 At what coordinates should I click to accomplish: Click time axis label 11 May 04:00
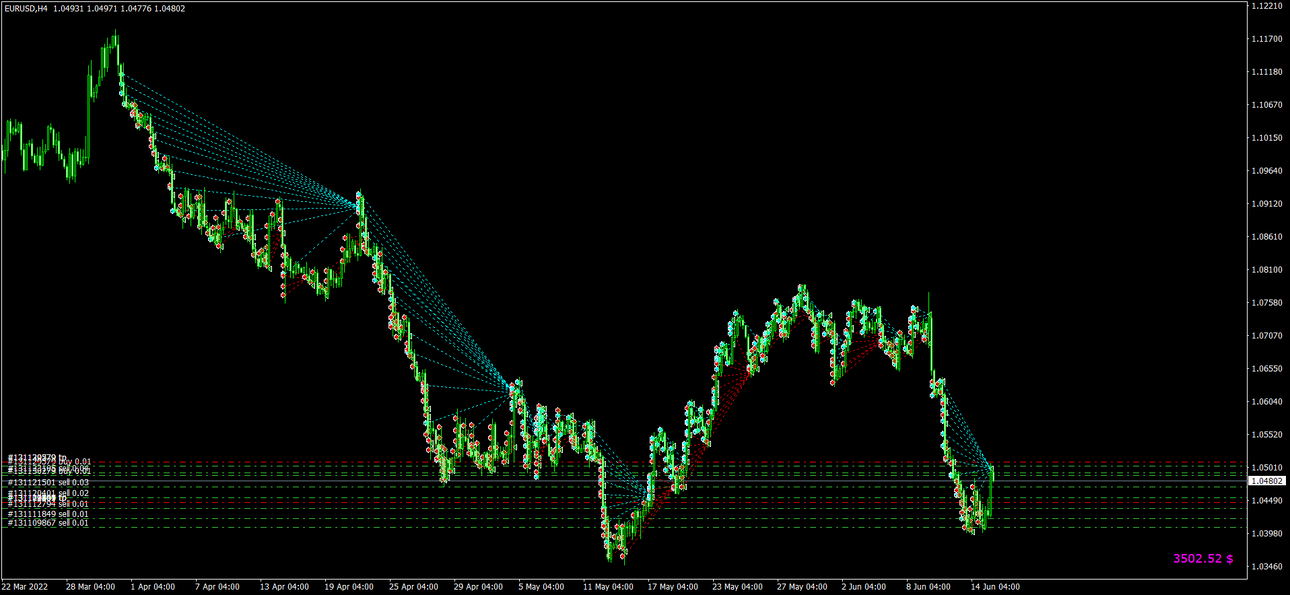click(x=607, y=587)
